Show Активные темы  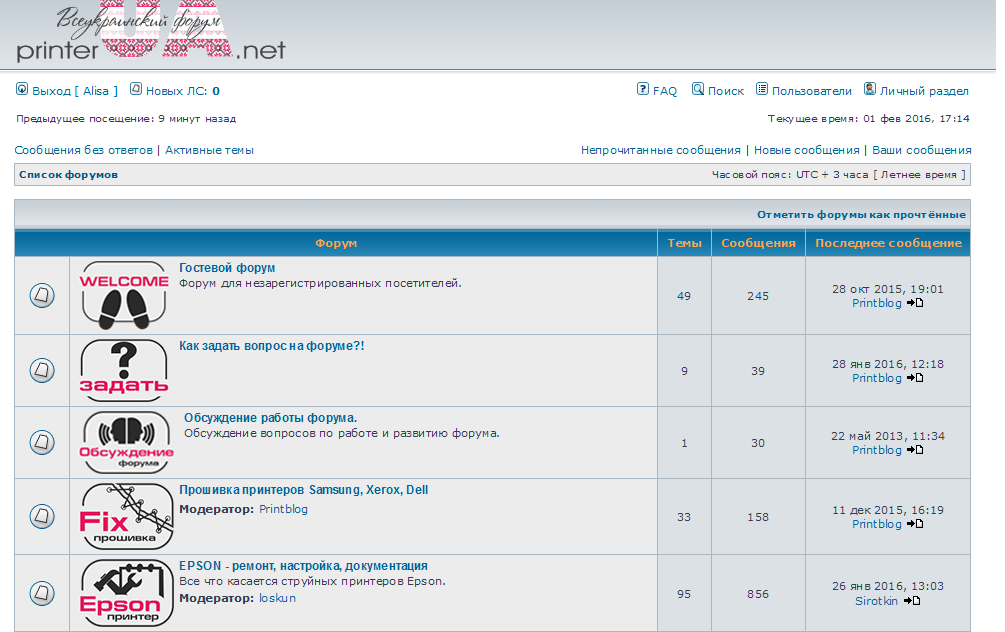[x=210, y=150]
